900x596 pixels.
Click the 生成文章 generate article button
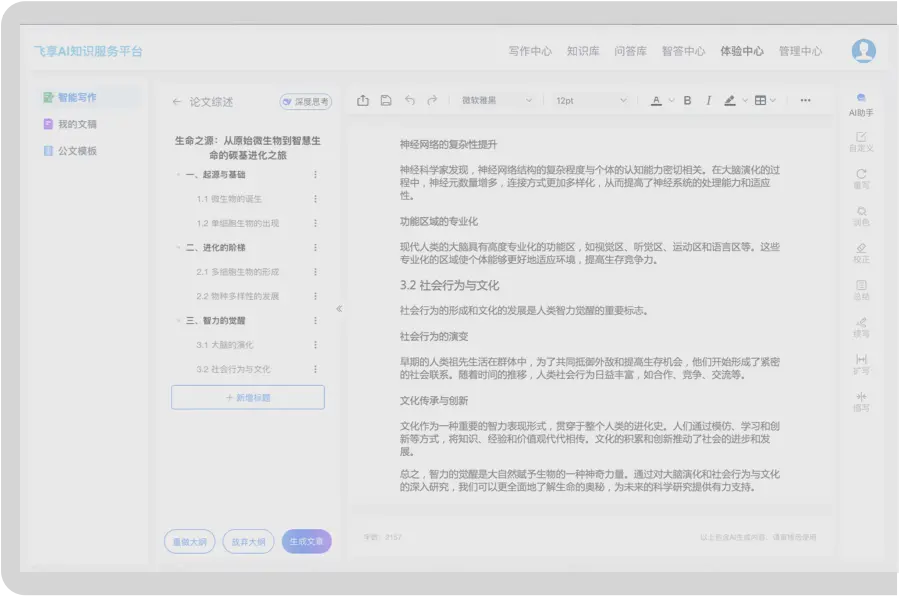(307, 541)
